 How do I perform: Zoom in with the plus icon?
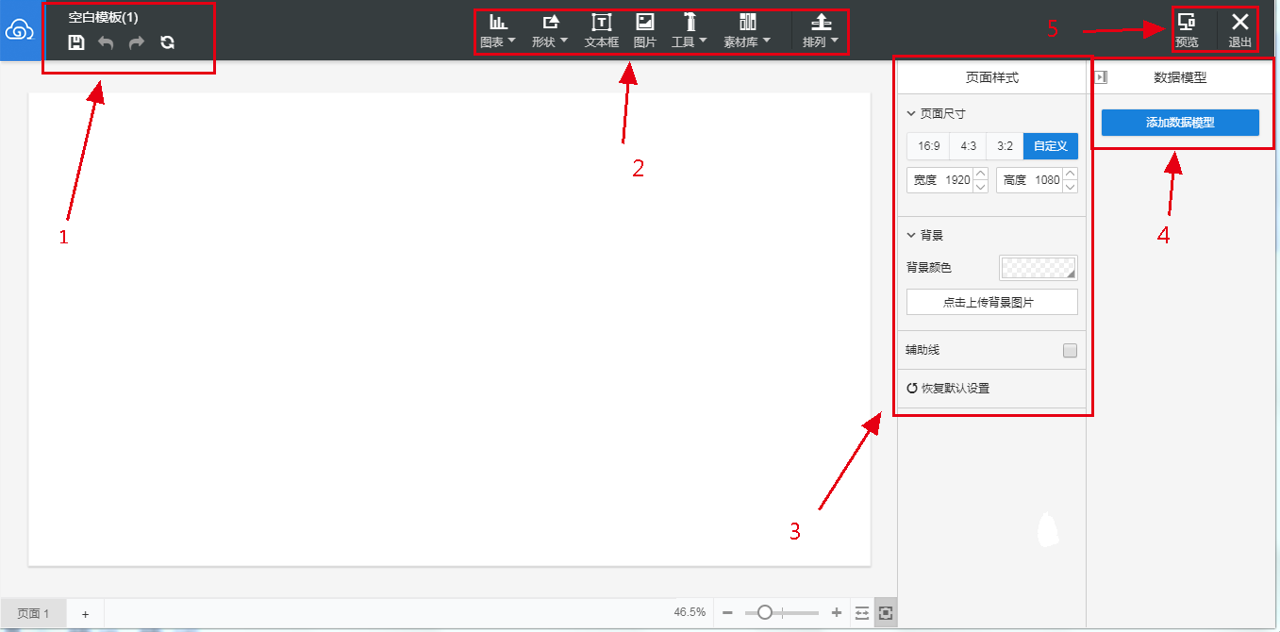click(x=836, y=613)
